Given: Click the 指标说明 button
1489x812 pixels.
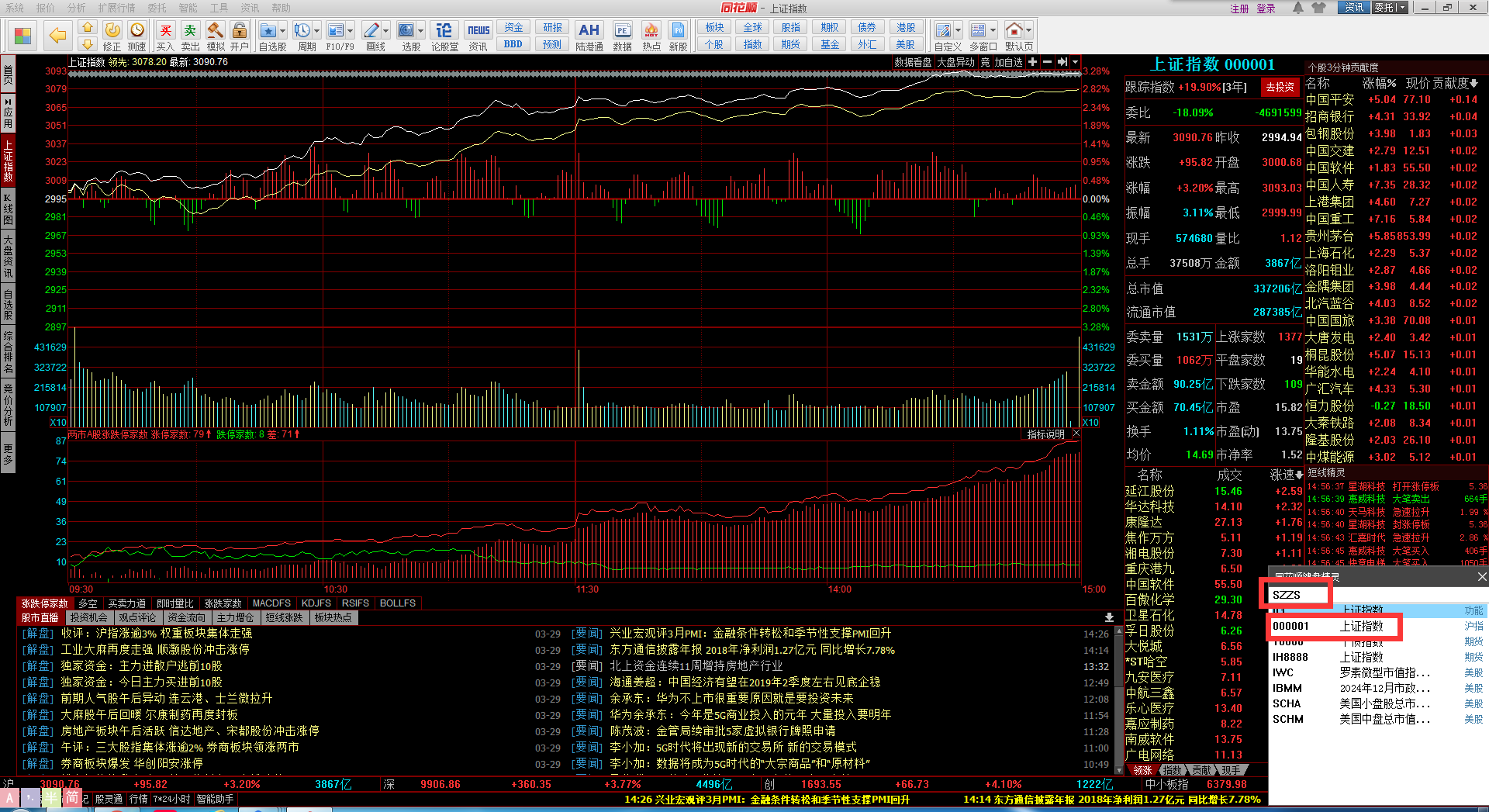Looking at the screenshot, I should [x=1045, y=434].
